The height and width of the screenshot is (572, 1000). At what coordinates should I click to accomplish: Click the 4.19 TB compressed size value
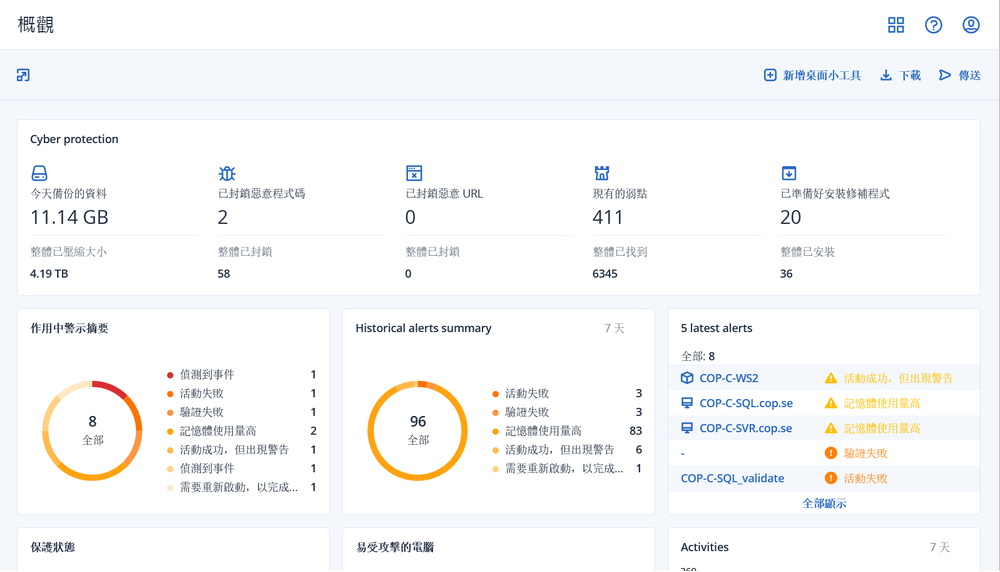point(49,274)
